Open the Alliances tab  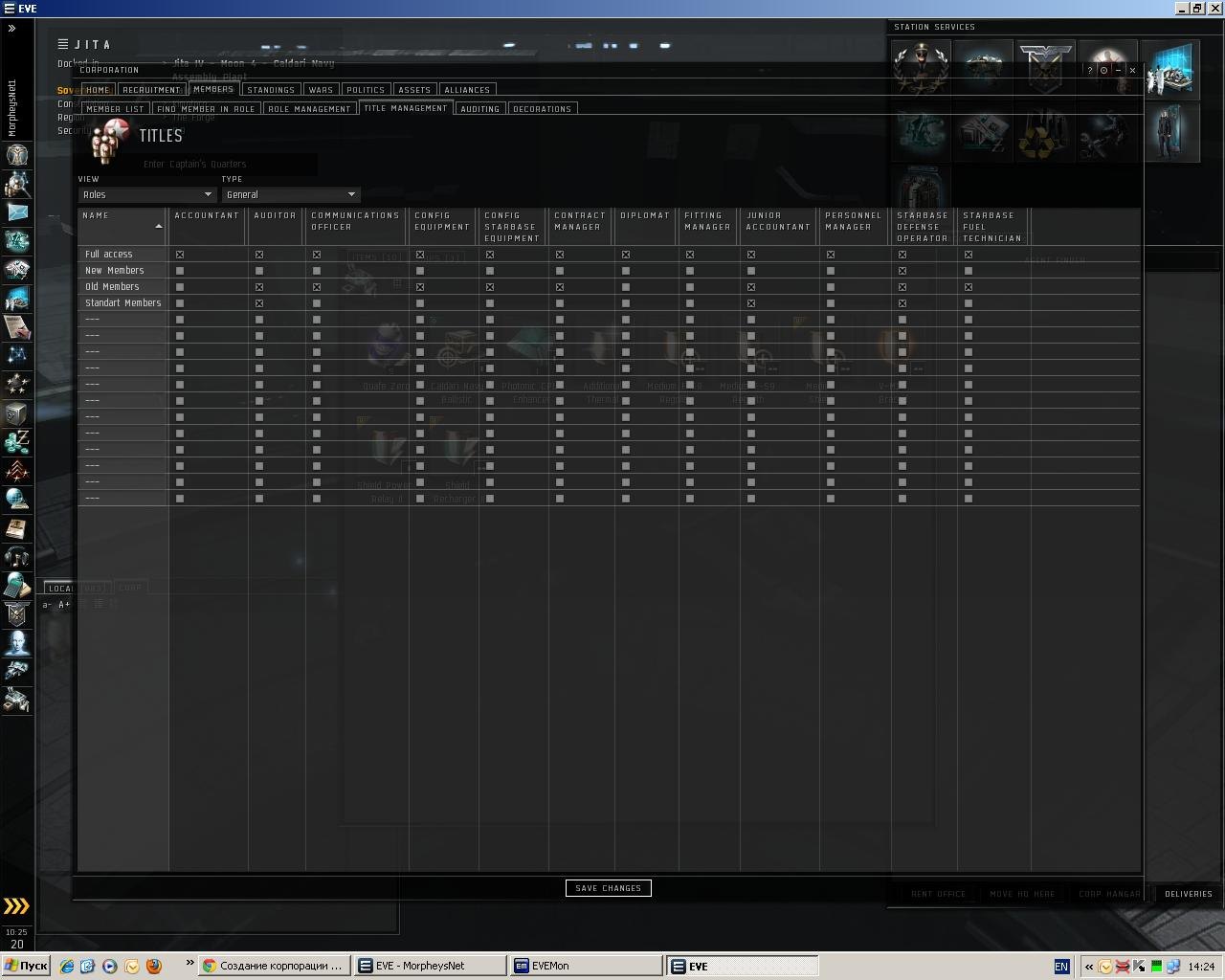tap(467, 90)
